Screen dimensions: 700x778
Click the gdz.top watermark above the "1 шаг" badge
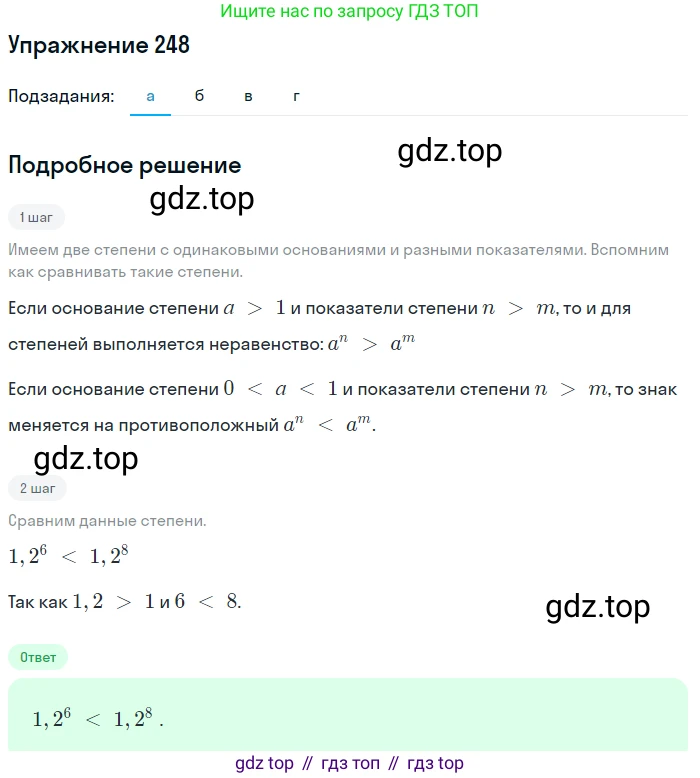click(x=202, y=199)
